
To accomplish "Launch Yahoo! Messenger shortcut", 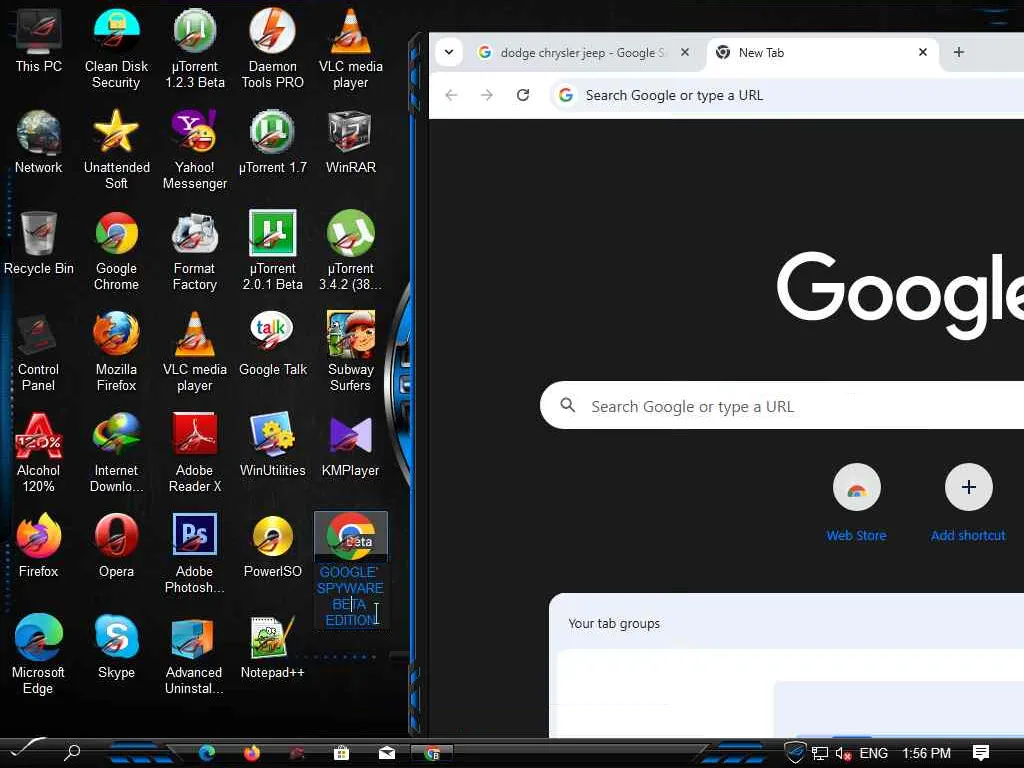I will click(x=195, y=149).
